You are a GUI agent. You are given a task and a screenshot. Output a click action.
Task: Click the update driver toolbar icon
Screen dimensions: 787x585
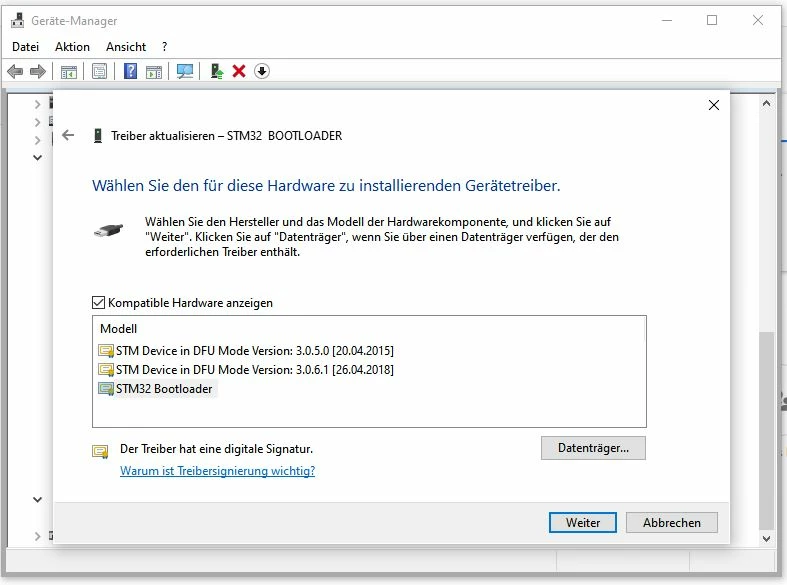[x=217, y=71]
